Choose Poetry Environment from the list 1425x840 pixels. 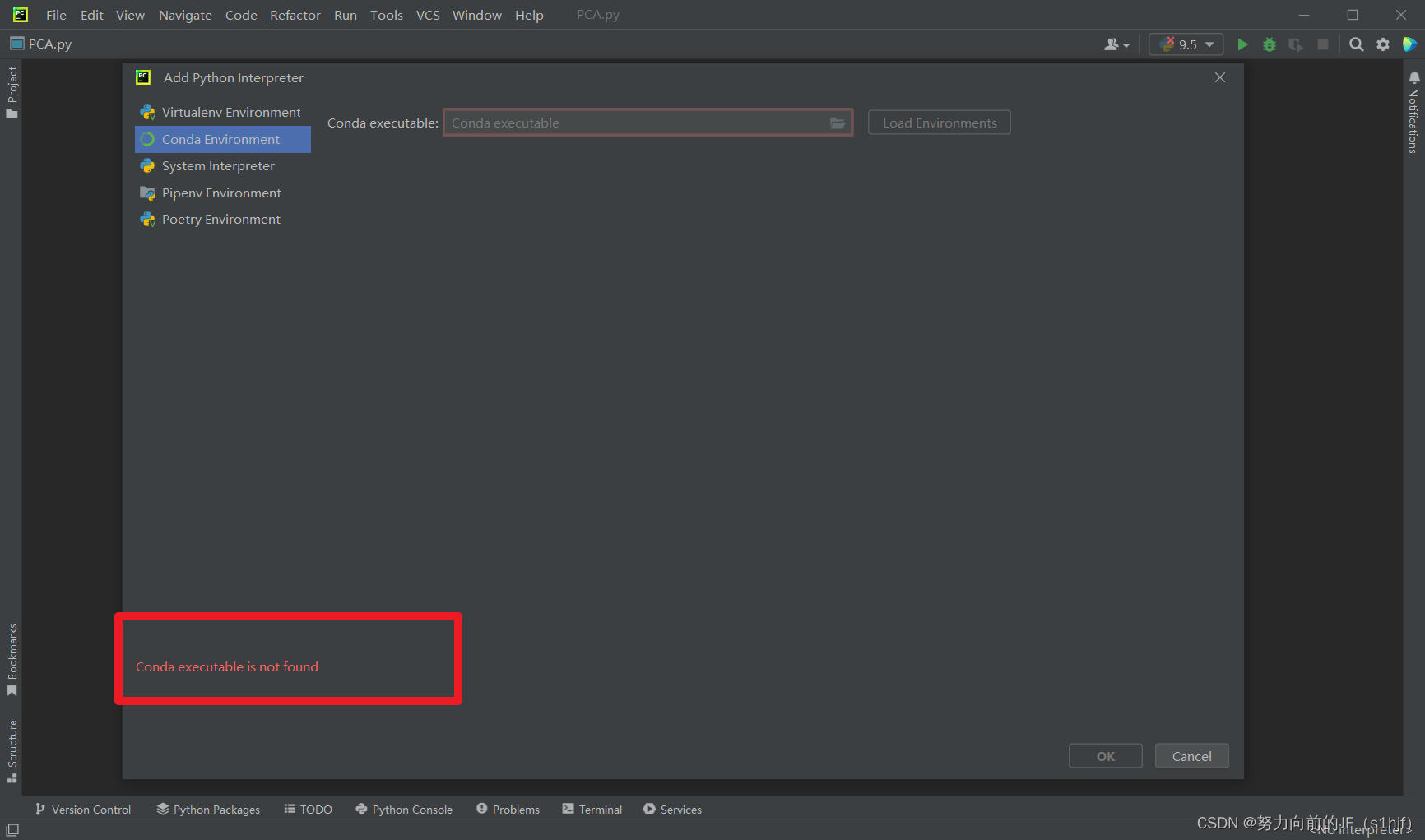click(220, 220)
